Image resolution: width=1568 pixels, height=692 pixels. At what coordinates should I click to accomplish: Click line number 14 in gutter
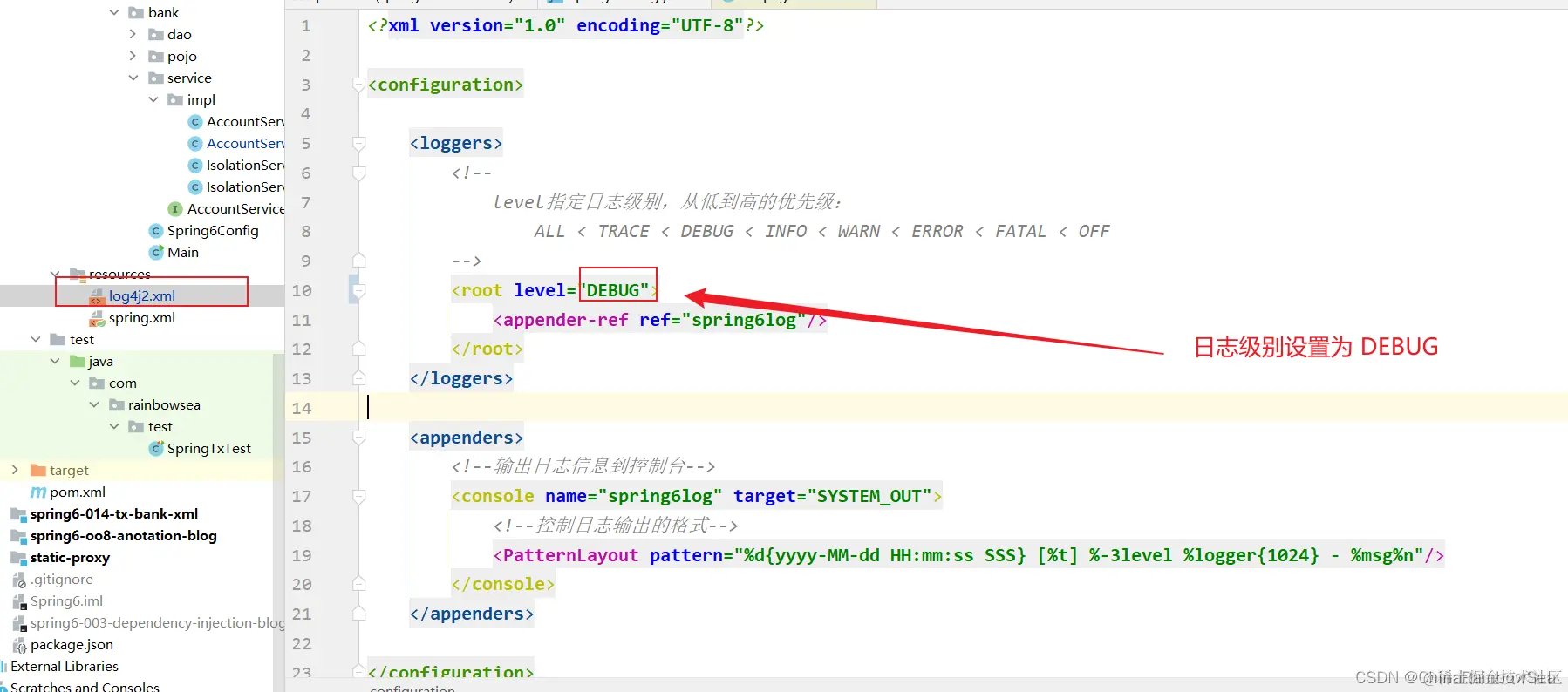(302, 408)
